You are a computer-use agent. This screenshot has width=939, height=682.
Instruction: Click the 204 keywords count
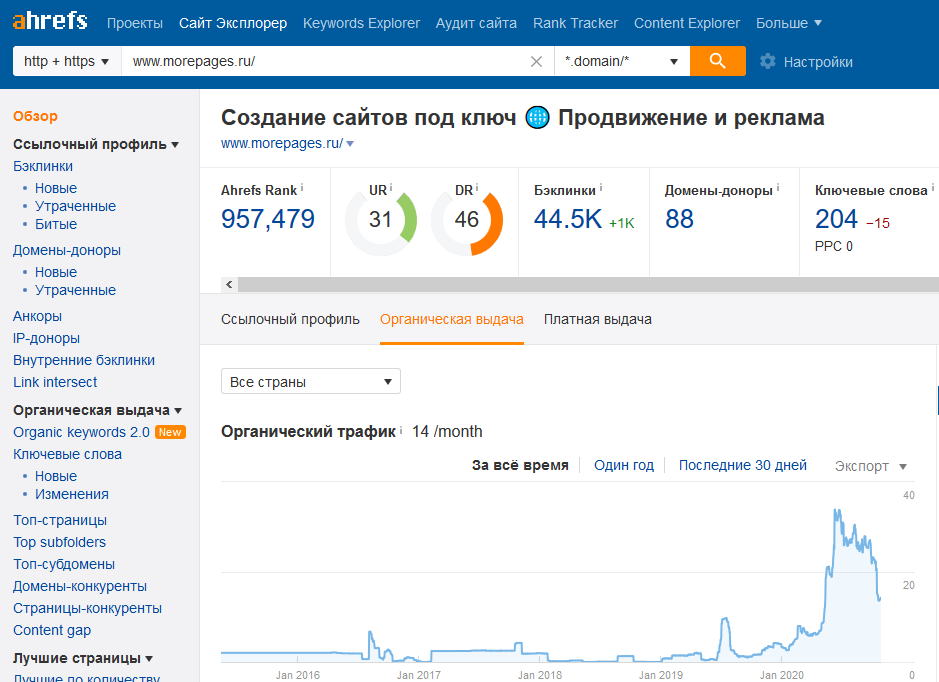(x=837, y=219)
